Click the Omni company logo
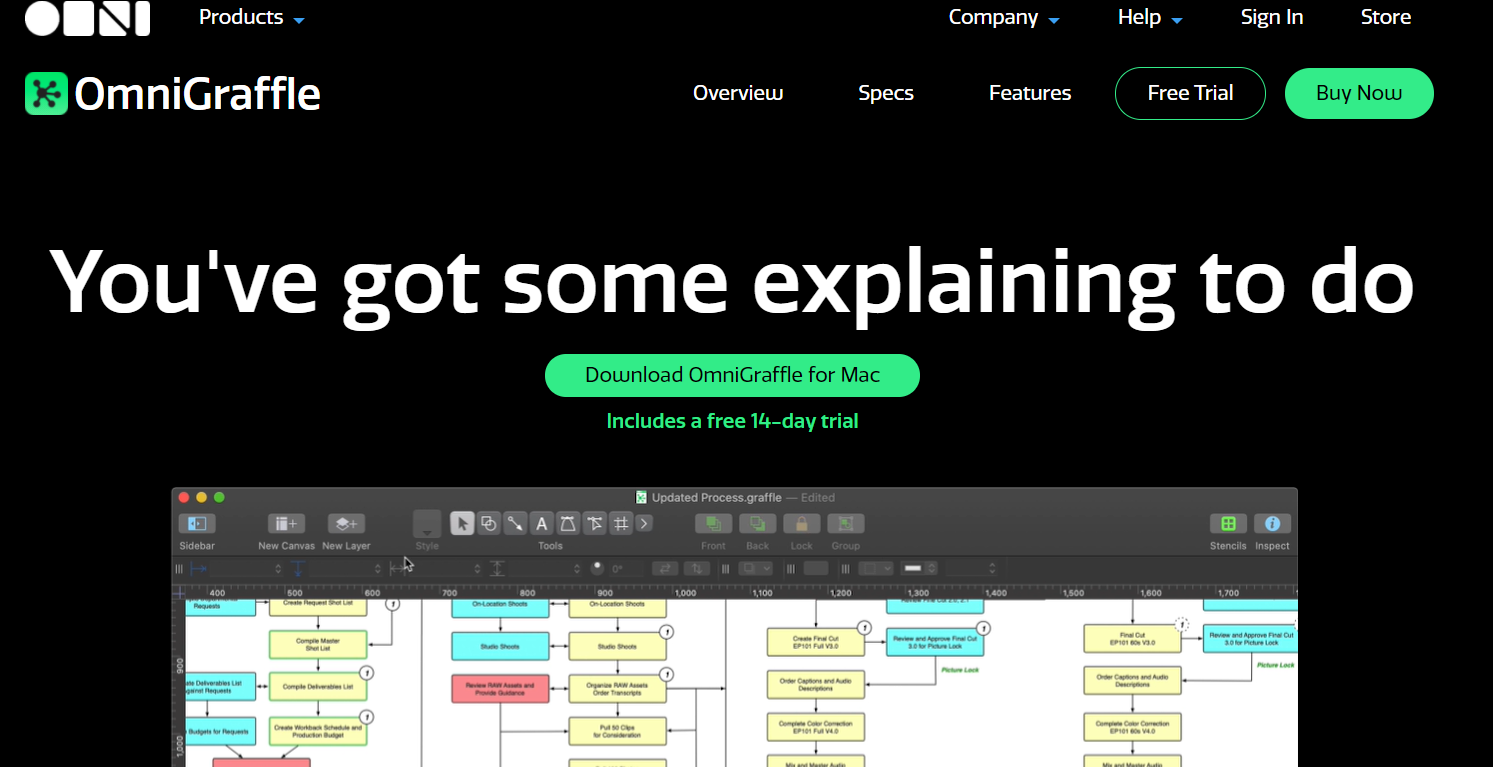 point(87,18)
